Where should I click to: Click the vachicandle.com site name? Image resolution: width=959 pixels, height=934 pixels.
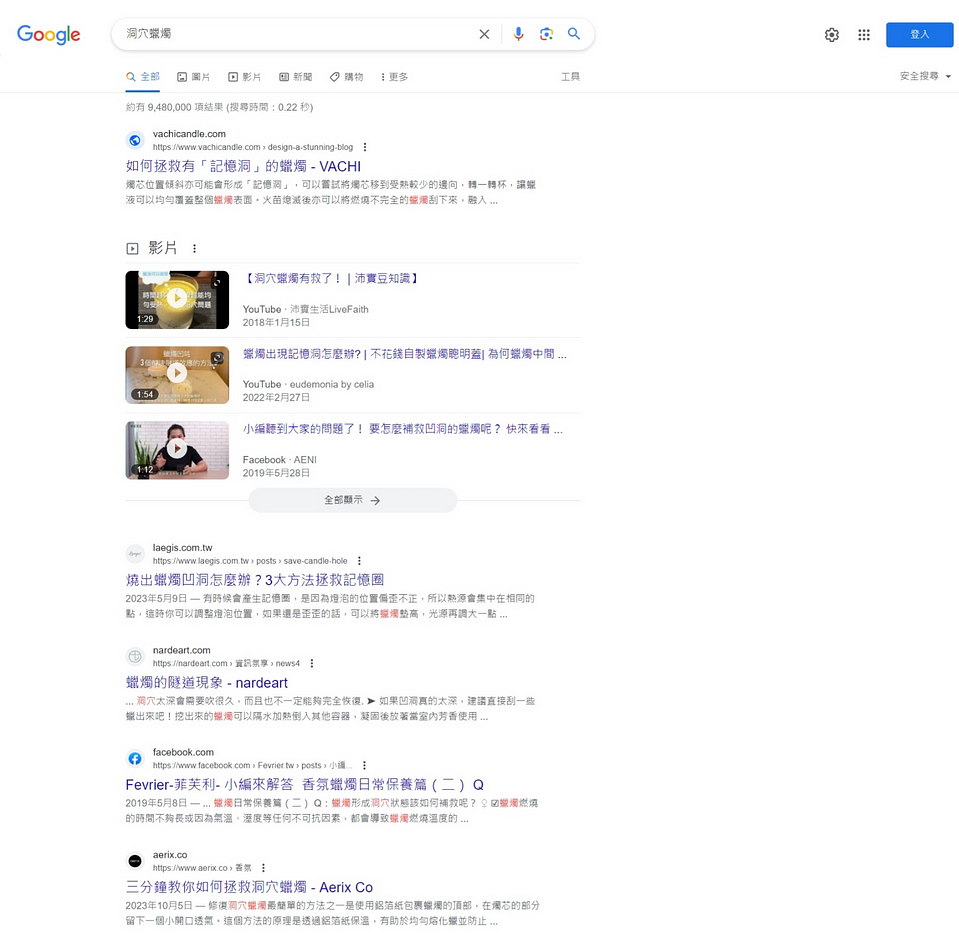pyautogui.click(x=189, y=134)
